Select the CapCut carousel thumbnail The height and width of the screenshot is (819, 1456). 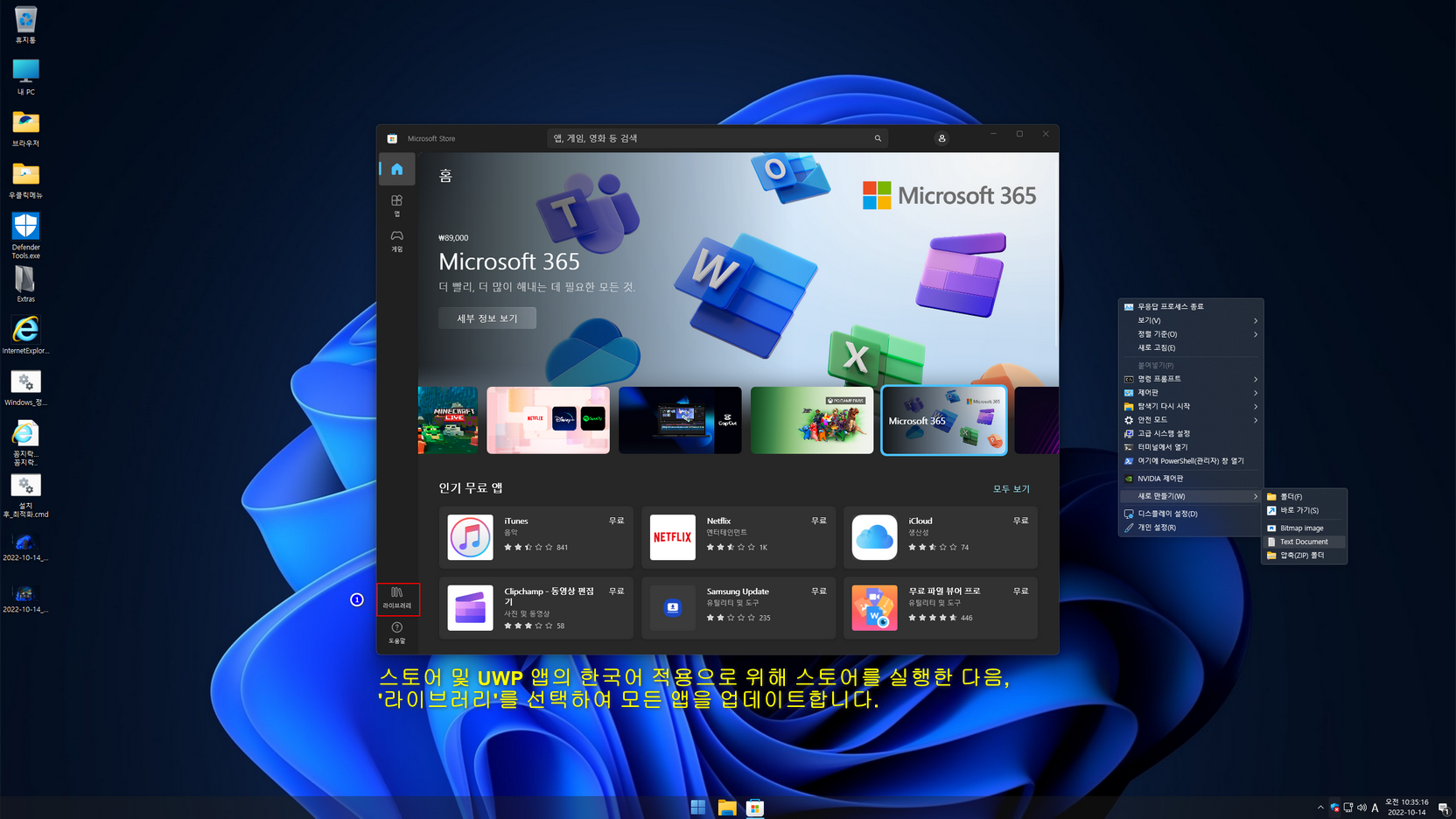[x=680, y=420]
